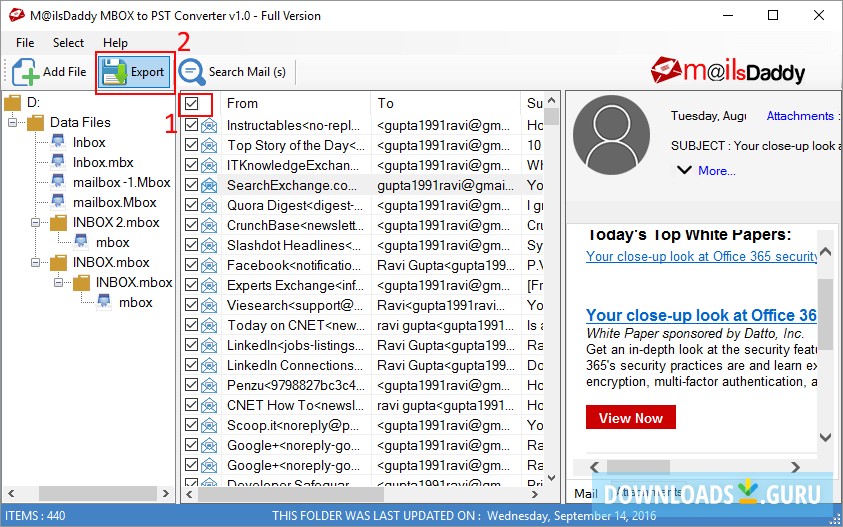
Task: Click envelope icon of Experts Exchange mail
Action: 209,286
